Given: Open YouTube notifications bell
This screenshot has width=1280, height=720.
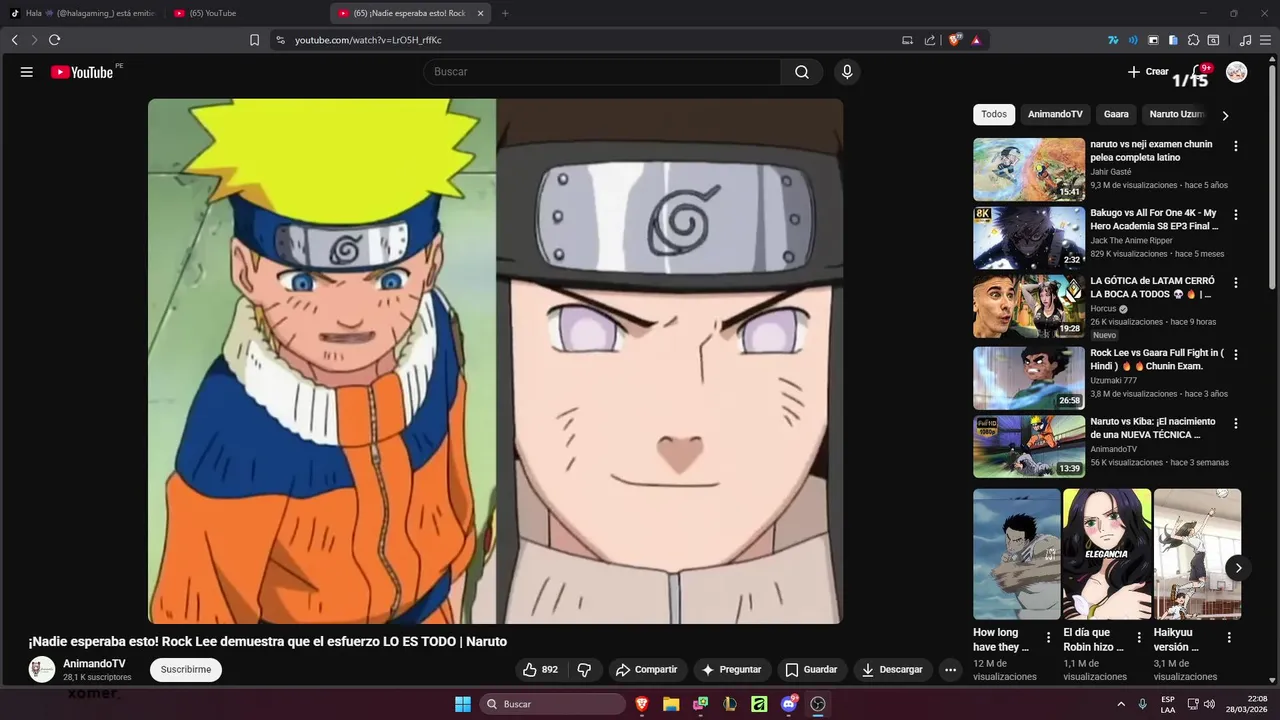Looking at the screenshot, I should [1200, 72].
